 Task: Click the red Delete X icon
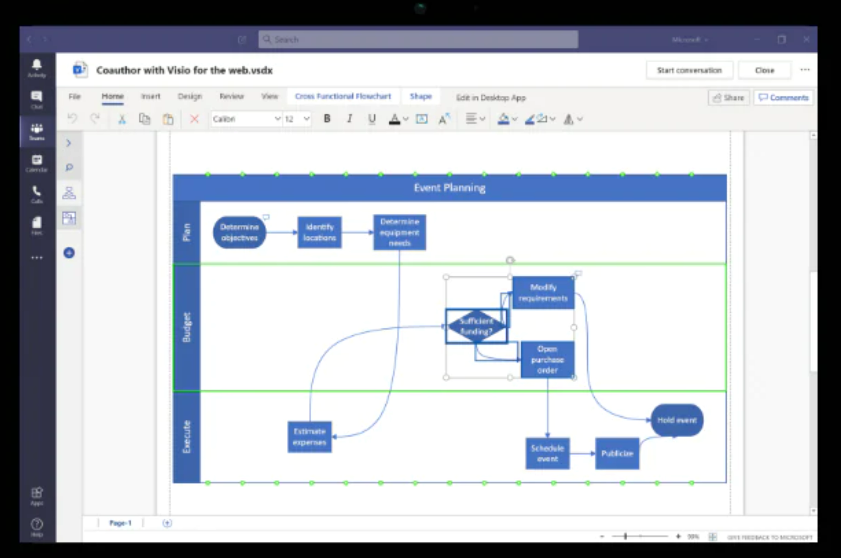(x=194, y=119)
